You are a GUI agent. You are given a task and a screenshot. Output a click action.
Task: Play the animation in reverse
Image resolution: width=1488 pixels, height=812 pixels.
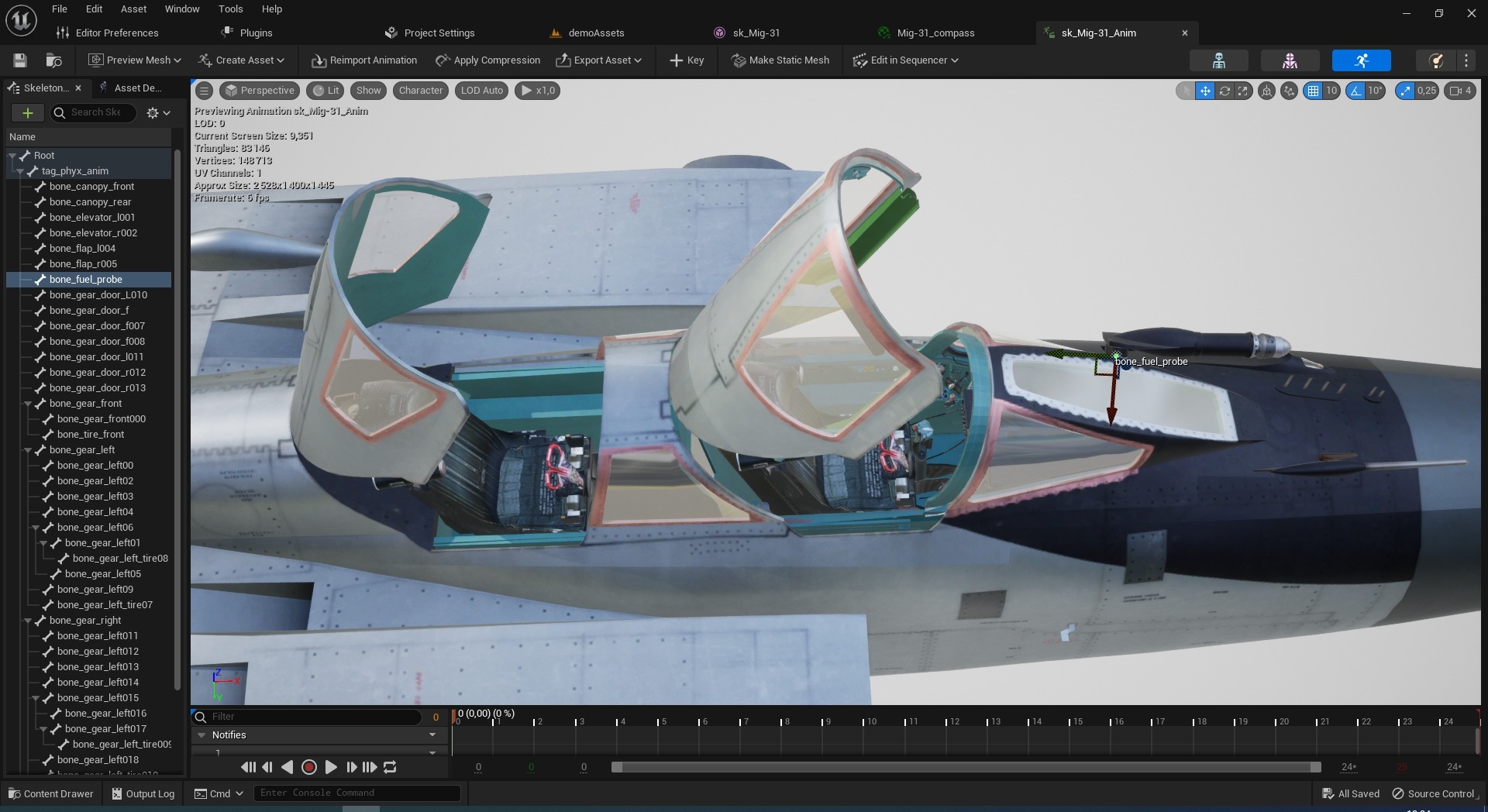[x=287, y=767]
